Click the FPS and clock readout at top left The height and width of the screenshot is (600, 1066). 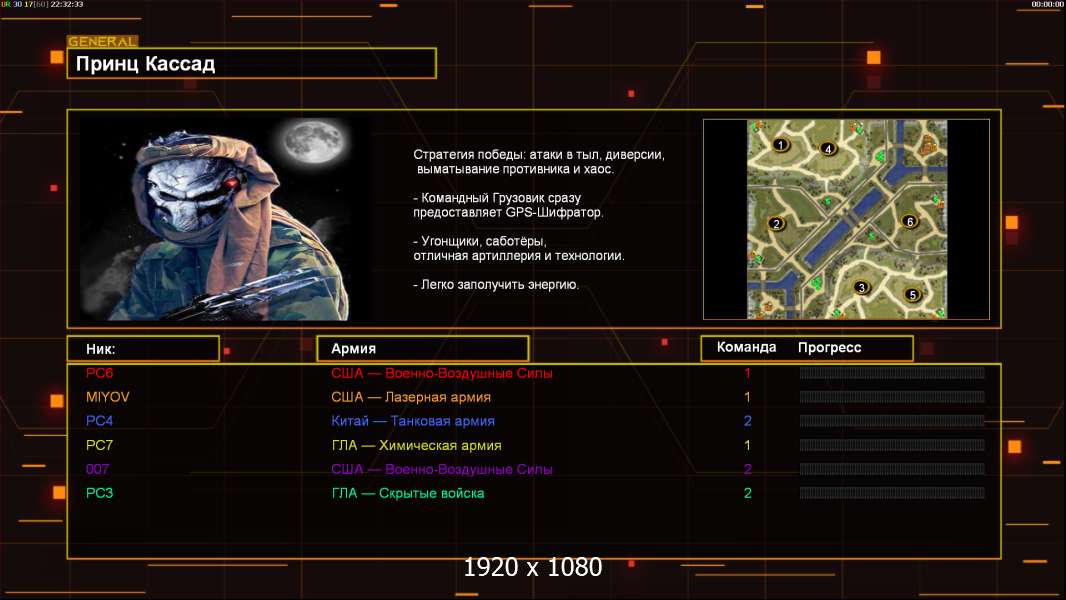42,4
